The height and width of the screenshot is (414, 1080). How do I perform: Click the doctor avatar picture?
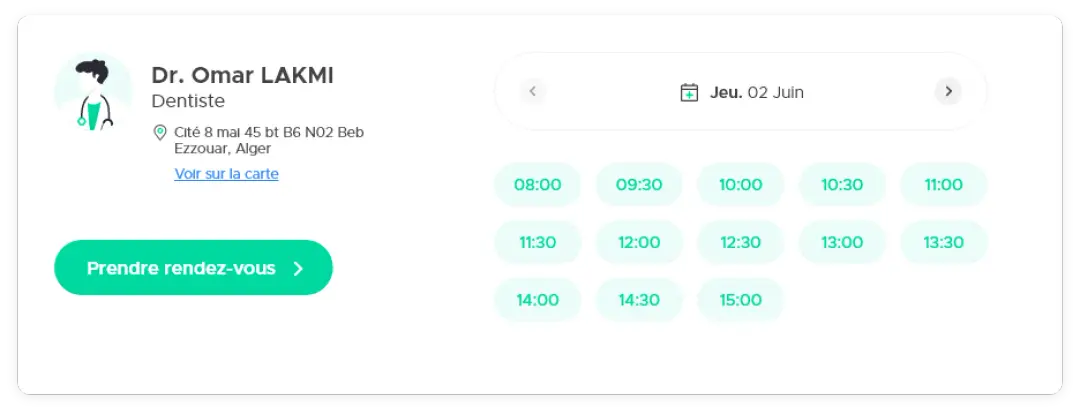(93, 92)
